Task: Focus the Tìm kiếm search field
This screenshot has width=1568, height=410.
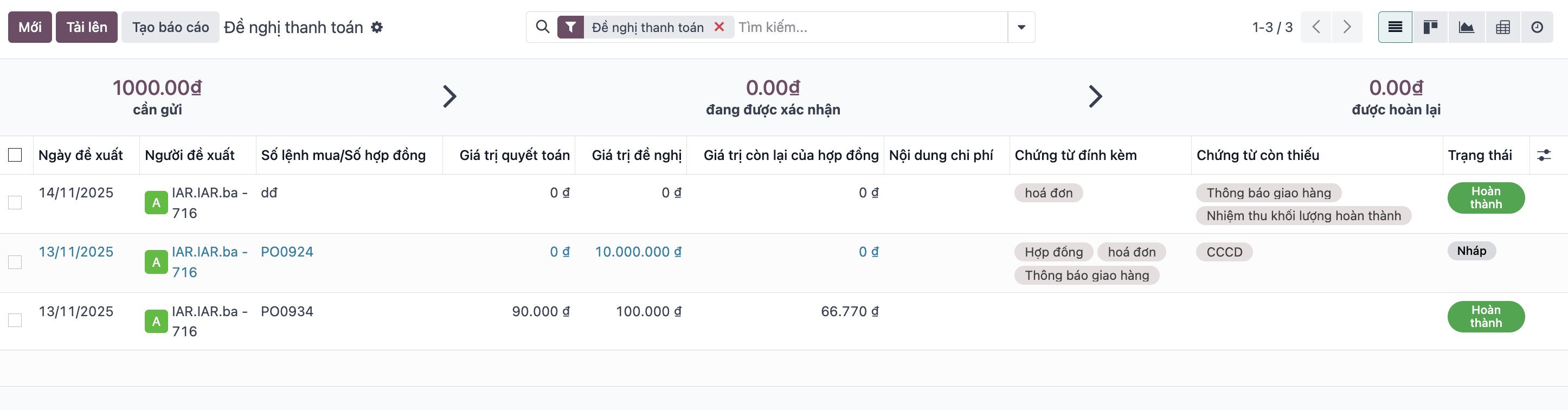Action: (870, 28)
